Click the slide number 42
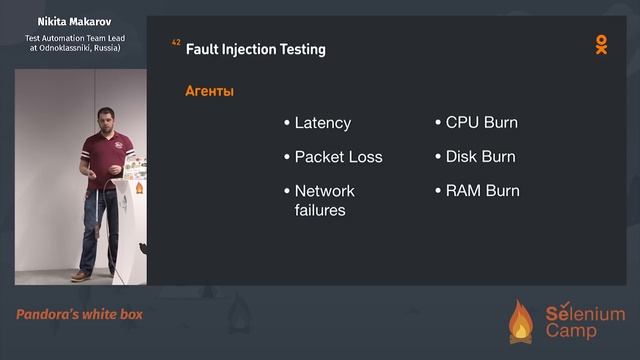This screenshot has height=360, width=640. point(176,42)
